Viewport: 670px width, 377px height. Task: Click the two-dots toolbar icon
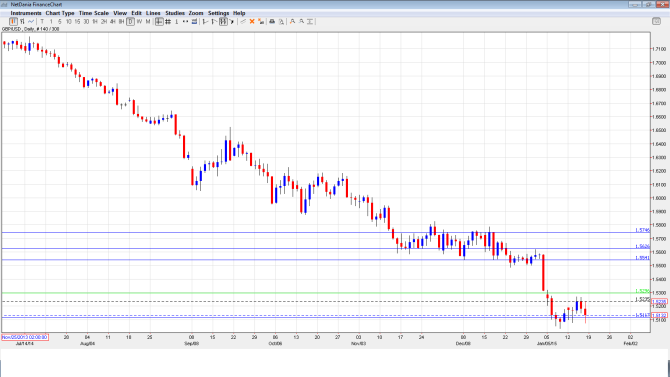coord(185,21)
